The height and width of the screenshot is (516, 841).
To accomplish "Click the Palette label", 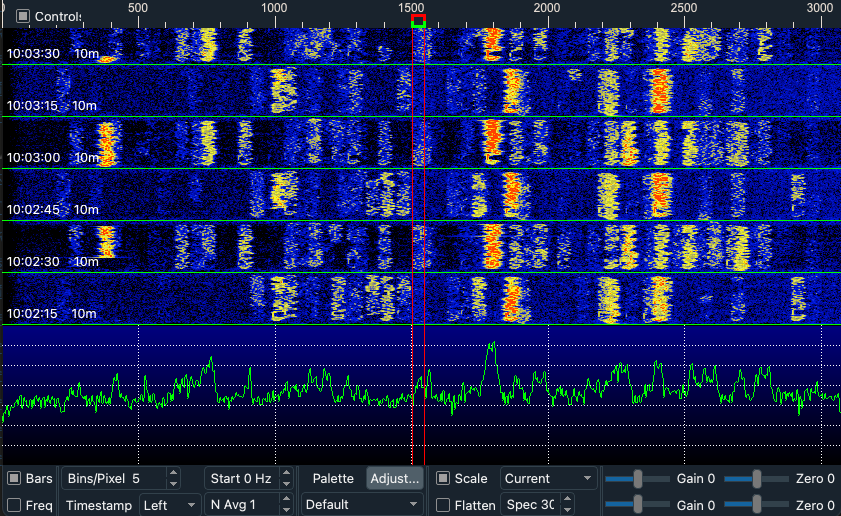I will [x=333, y=478].
